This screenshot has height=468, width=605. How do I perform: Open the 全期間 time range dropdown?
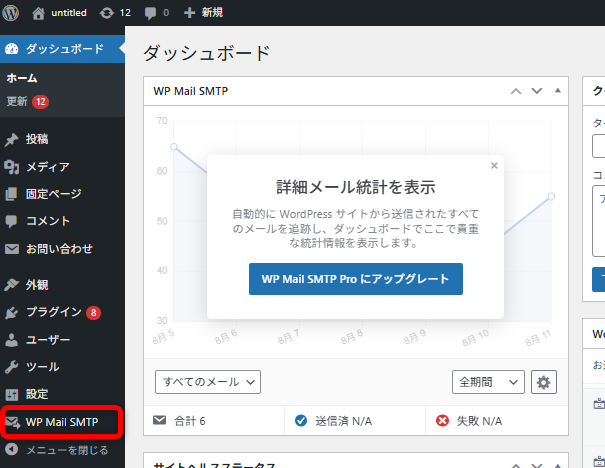(x=488, y=382)
